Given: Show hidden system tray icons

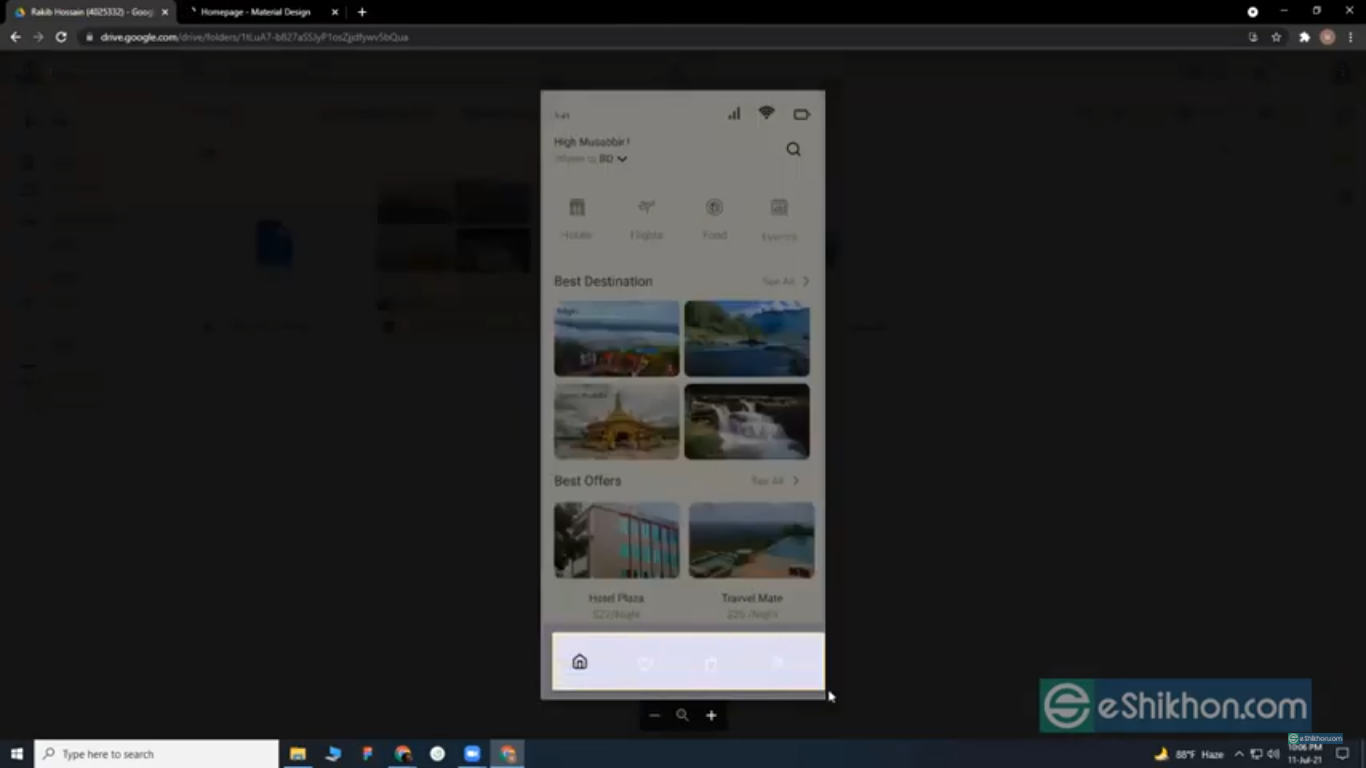Looking at the screenshot, I should (1239, 754).
